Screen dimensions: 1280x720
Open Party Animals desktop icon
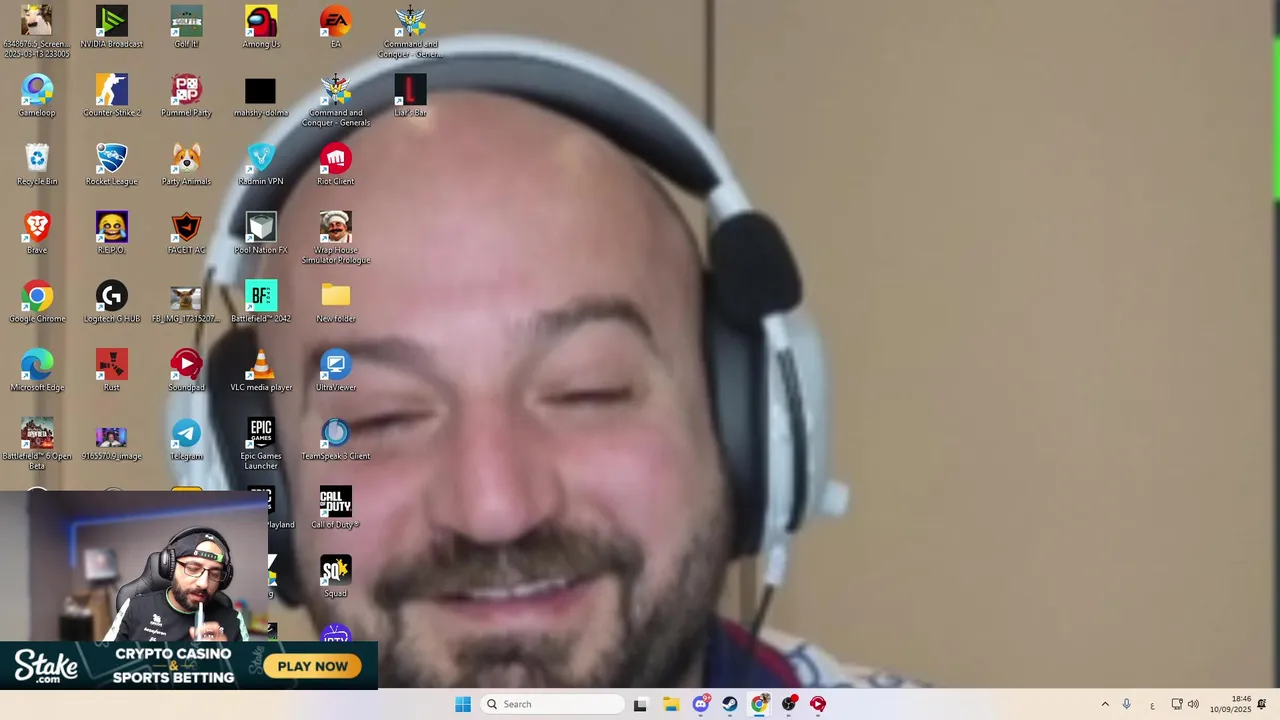click(186, 165)
